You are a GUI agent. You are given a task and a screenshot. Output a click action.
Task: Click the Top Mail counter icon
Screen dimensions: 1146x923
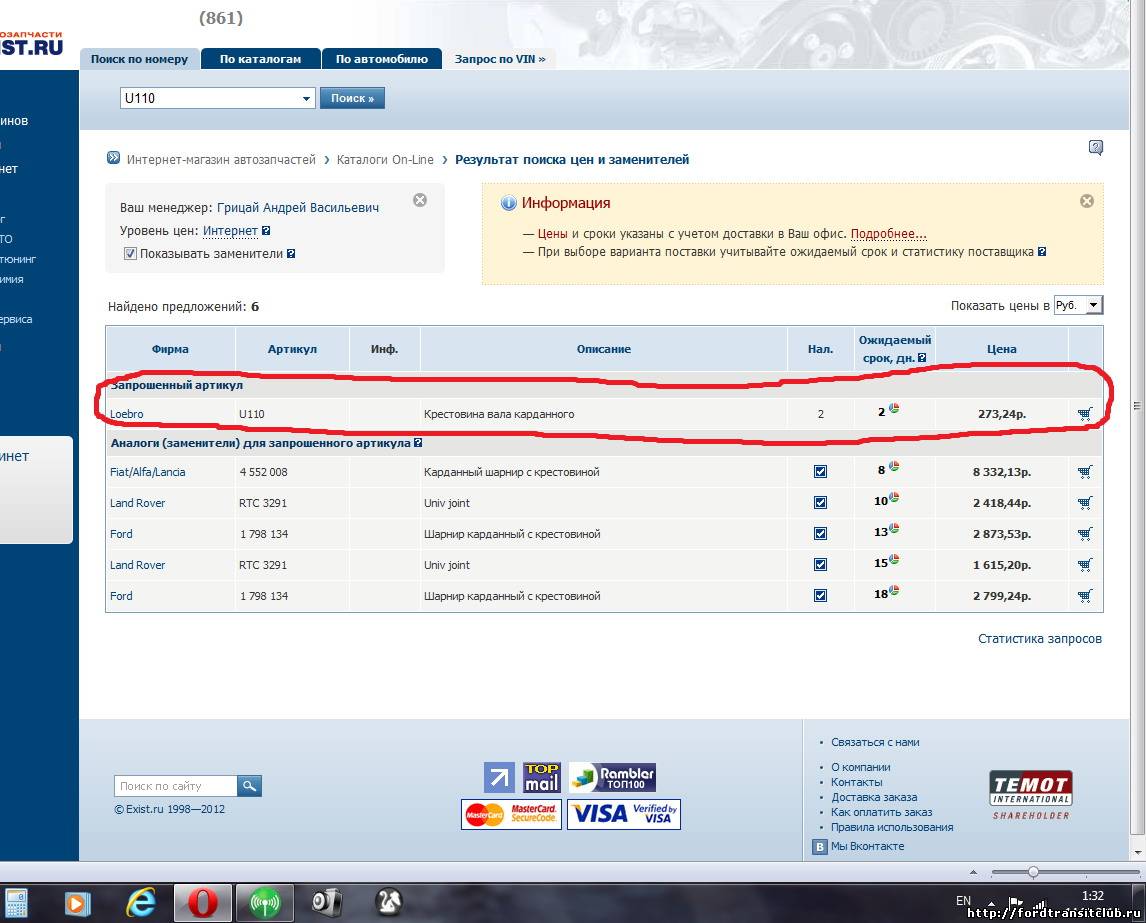542,778
